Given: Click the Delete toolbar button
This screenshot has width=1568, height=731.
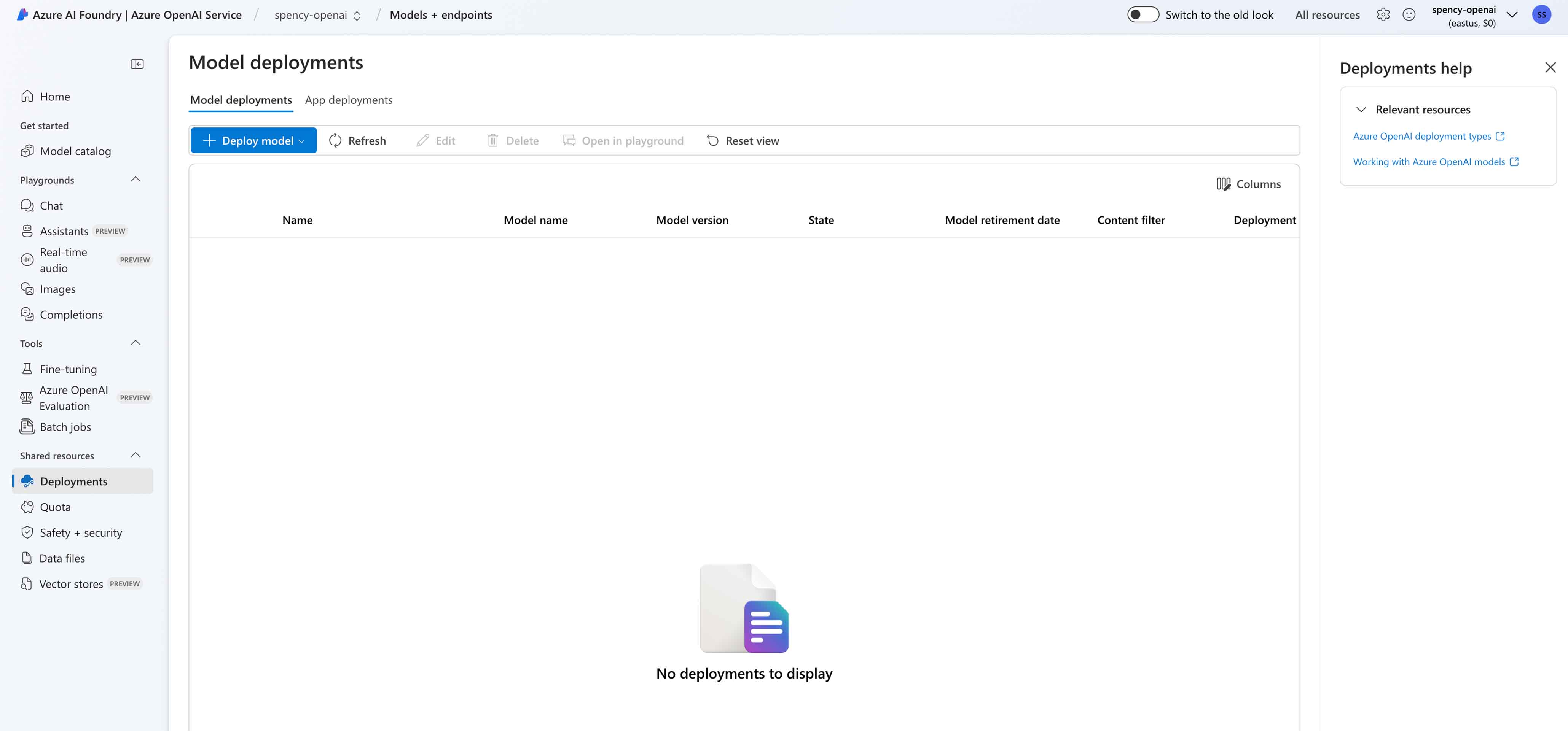Looking at the screenshot, I should (513, 140).
